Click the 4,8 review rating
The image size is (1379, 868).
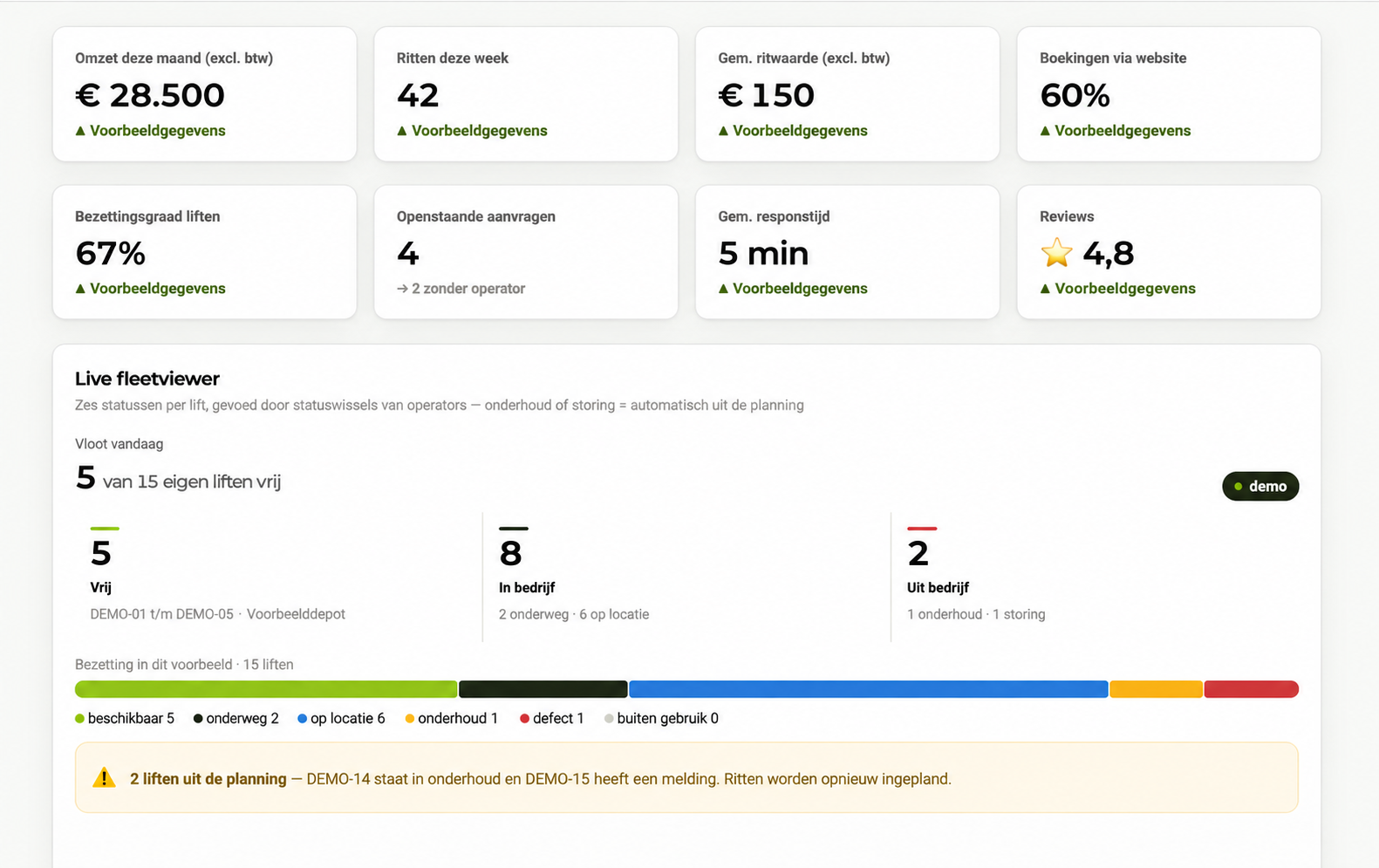click(x=1109, y=253)
